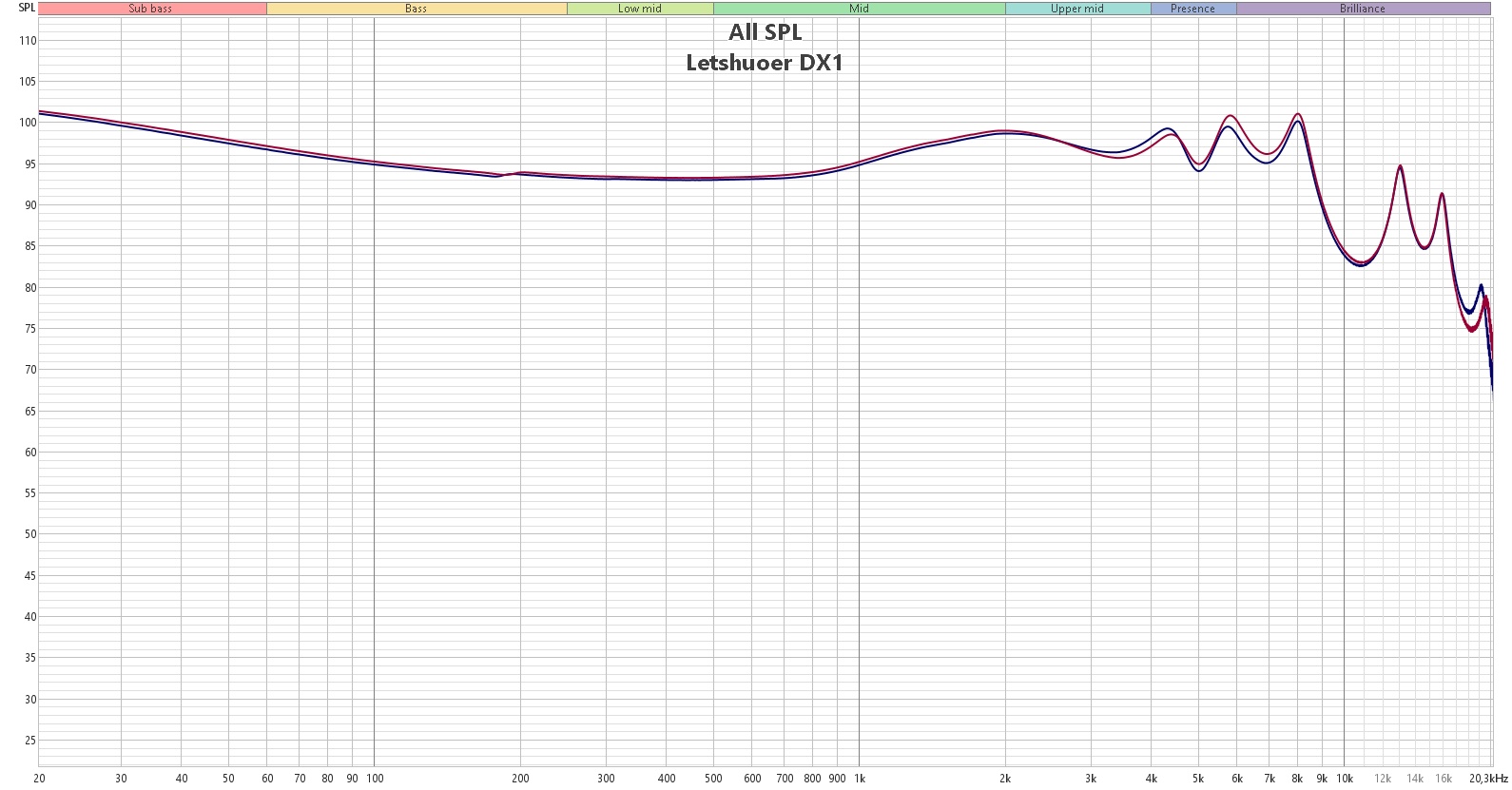Click the 10k frequency tick label

1345,779
